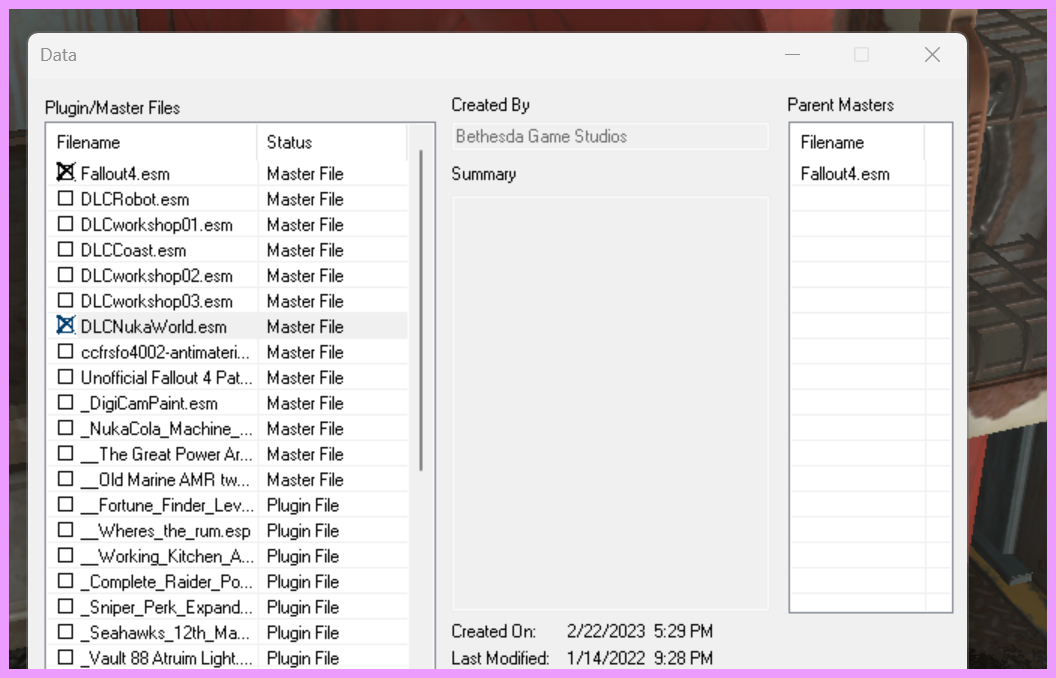Click the Last Modified date value

coord(639,658)
